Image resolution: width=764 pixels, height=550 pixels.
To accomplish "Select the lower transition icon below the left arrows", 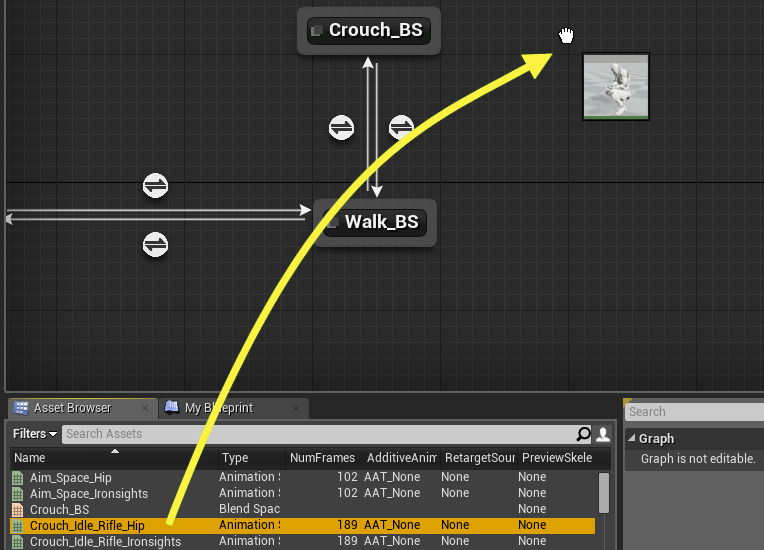I will coord(155,244).
